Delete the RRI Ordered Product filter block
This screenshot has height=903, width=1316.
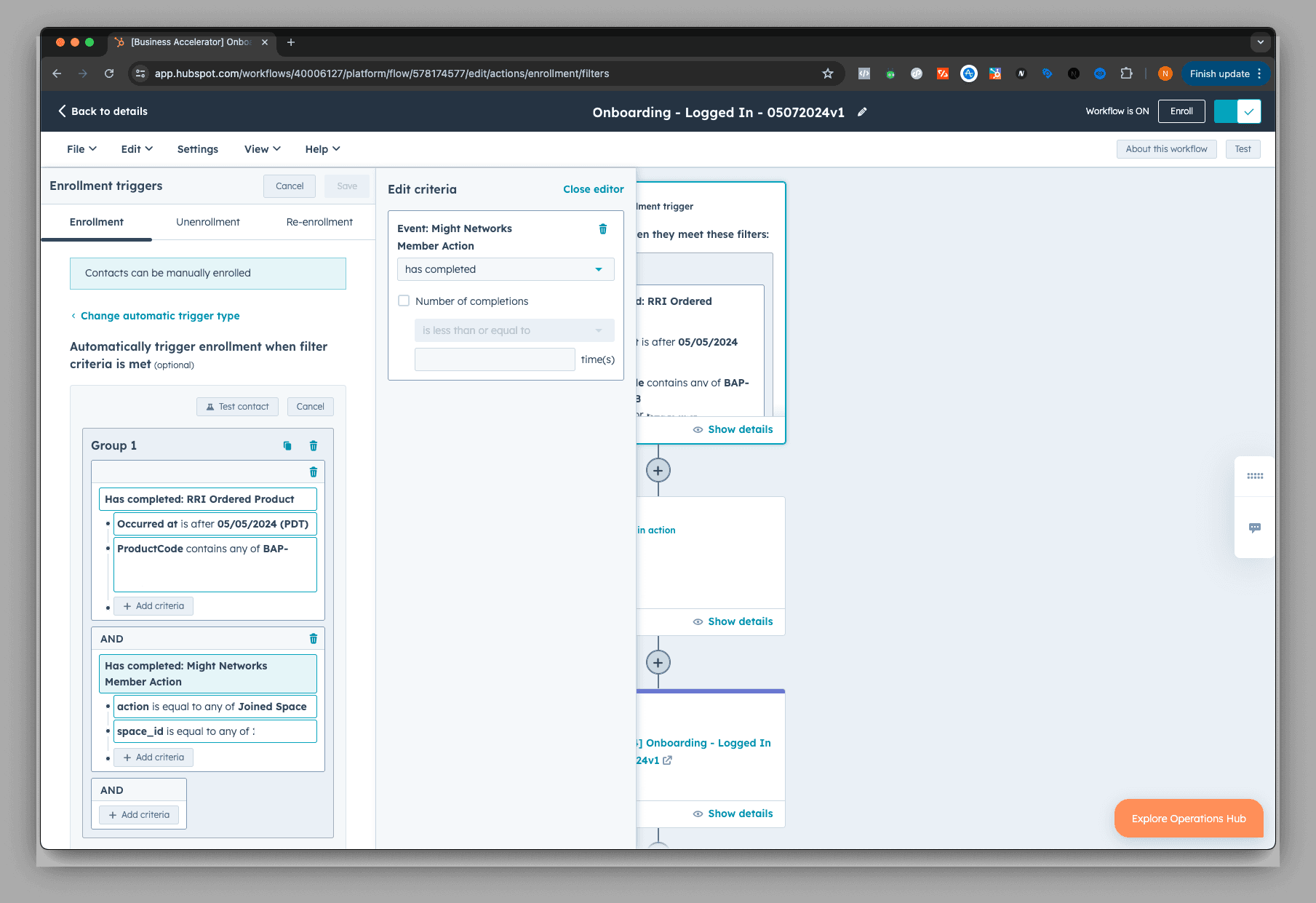tap(314, 472)
